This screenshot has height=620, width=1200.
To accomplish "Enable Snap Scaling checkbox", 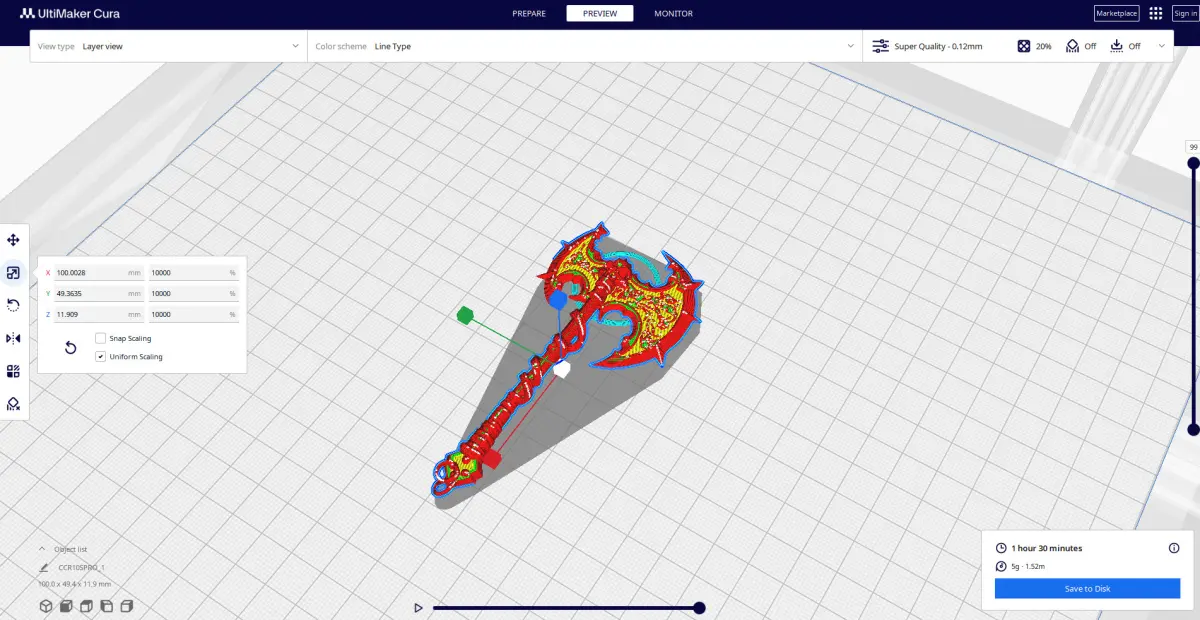I will (x=100, y=338).
